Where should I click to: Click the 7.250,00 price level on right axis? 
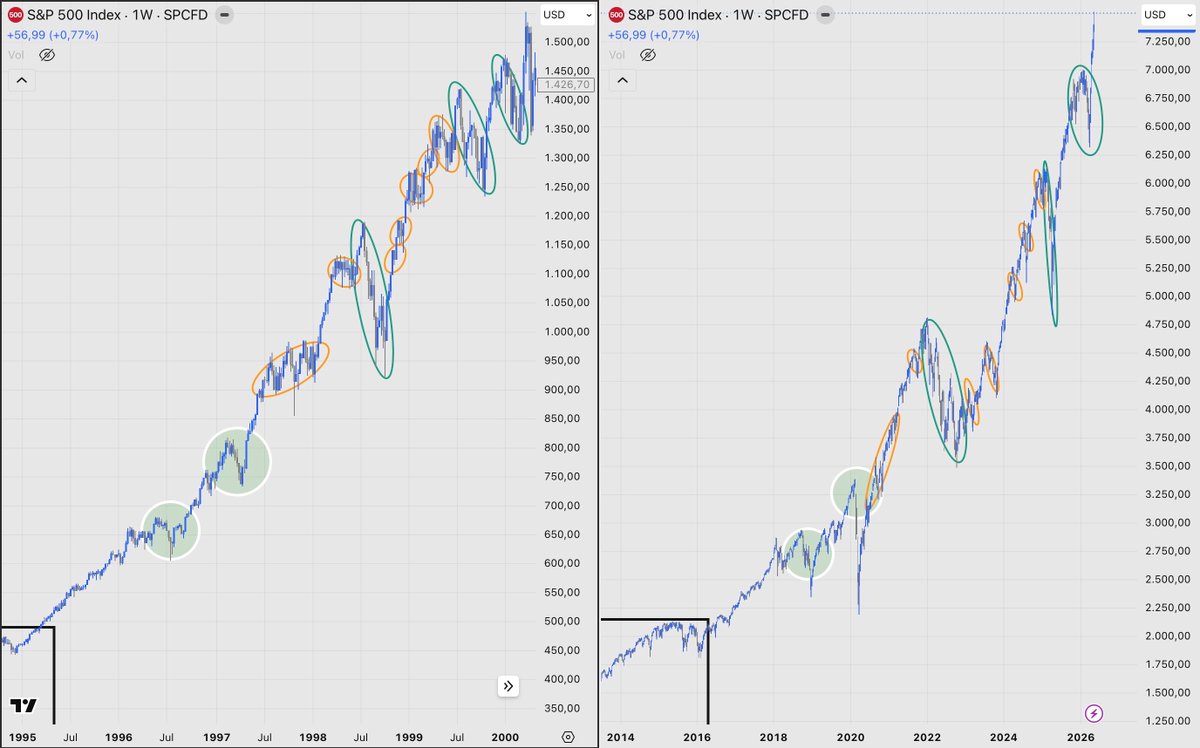point(1166,41)
